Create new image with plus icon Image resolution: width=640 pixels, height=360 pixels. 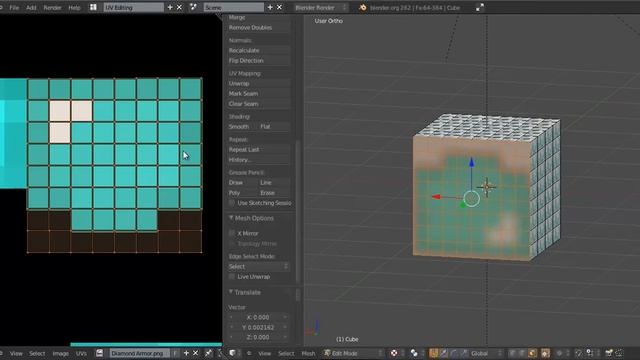tap(186, 353)
